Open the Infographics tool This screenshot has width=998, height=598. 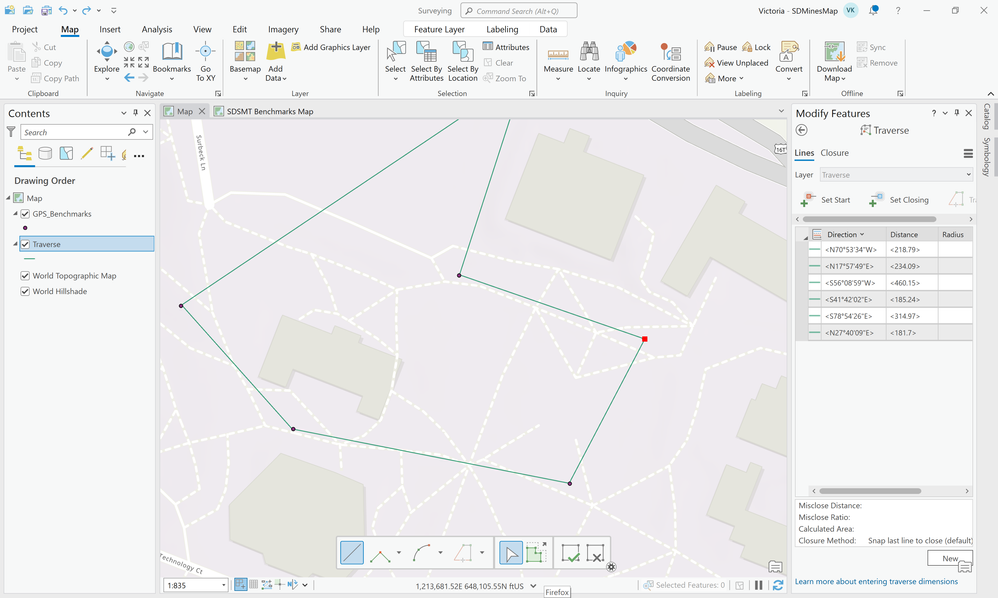pos(626,61)
